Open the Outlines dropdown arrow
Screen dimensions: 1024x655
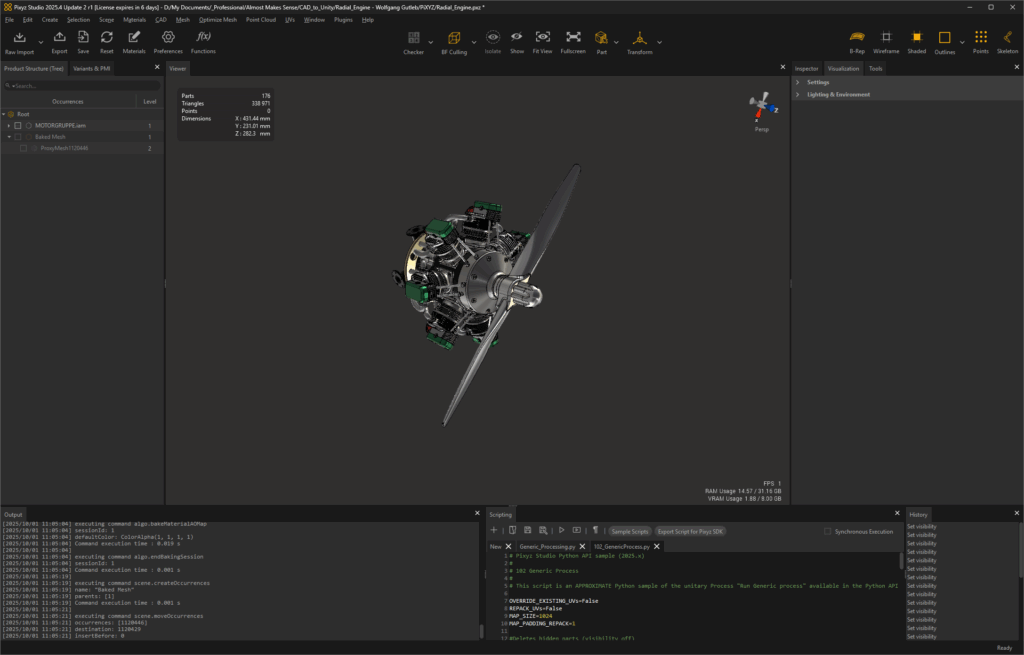pyautogui.click(x=962, y=42)
